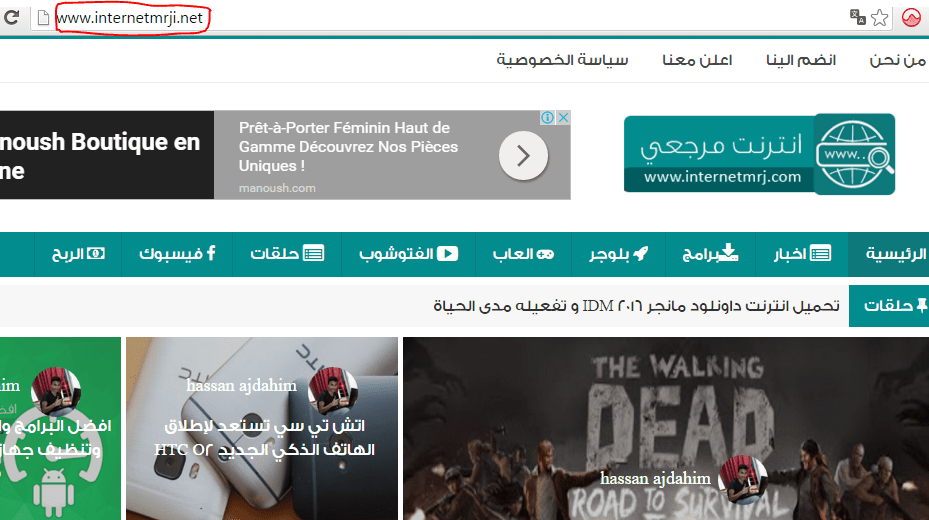The height and width of the screenshot is (520, 929).
Task: Click the Prêt-à-Porter Féminin ad text
Action: (348, 147)
